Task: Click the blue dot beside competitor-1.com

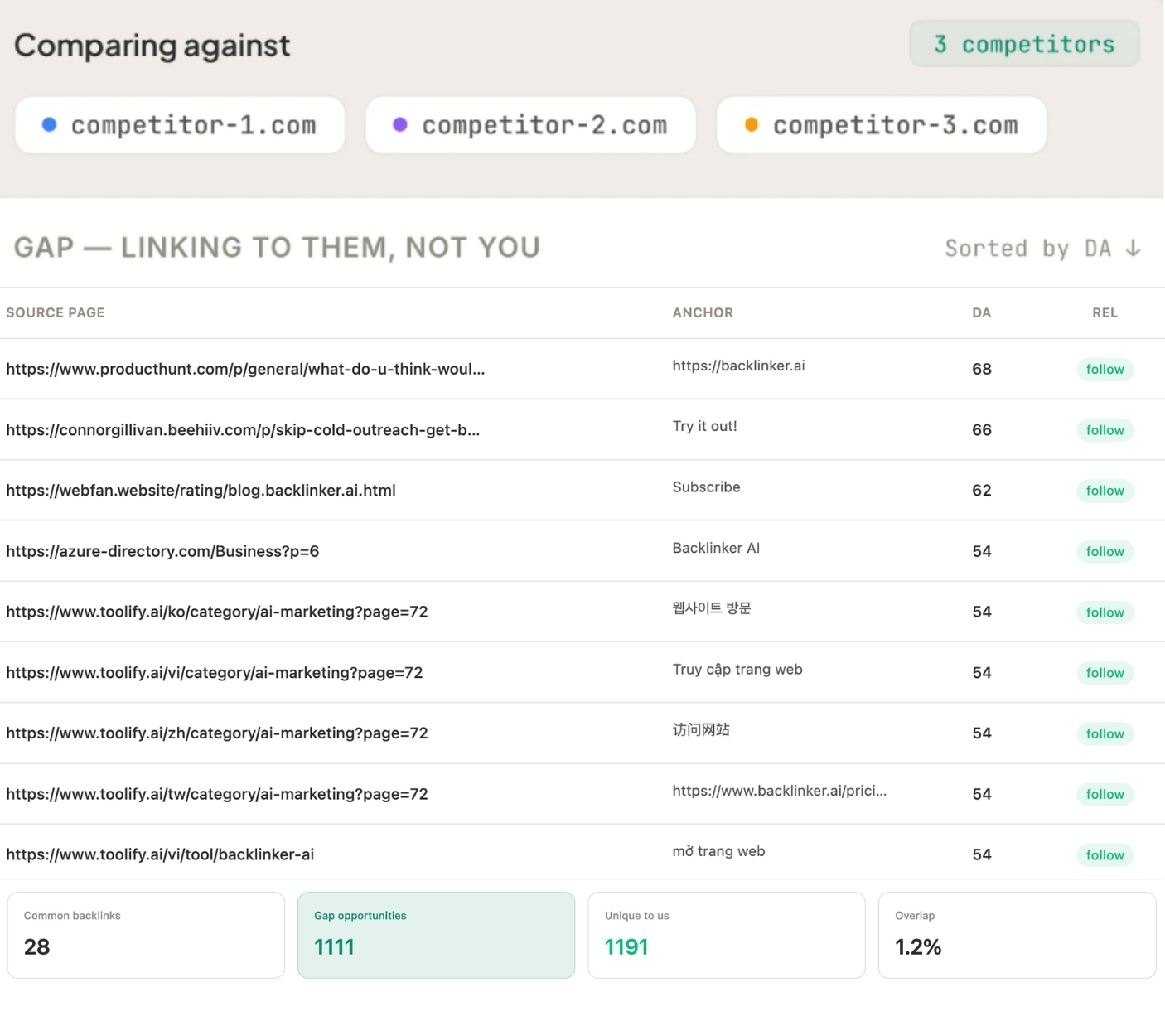Action: (x=49, y=124)
